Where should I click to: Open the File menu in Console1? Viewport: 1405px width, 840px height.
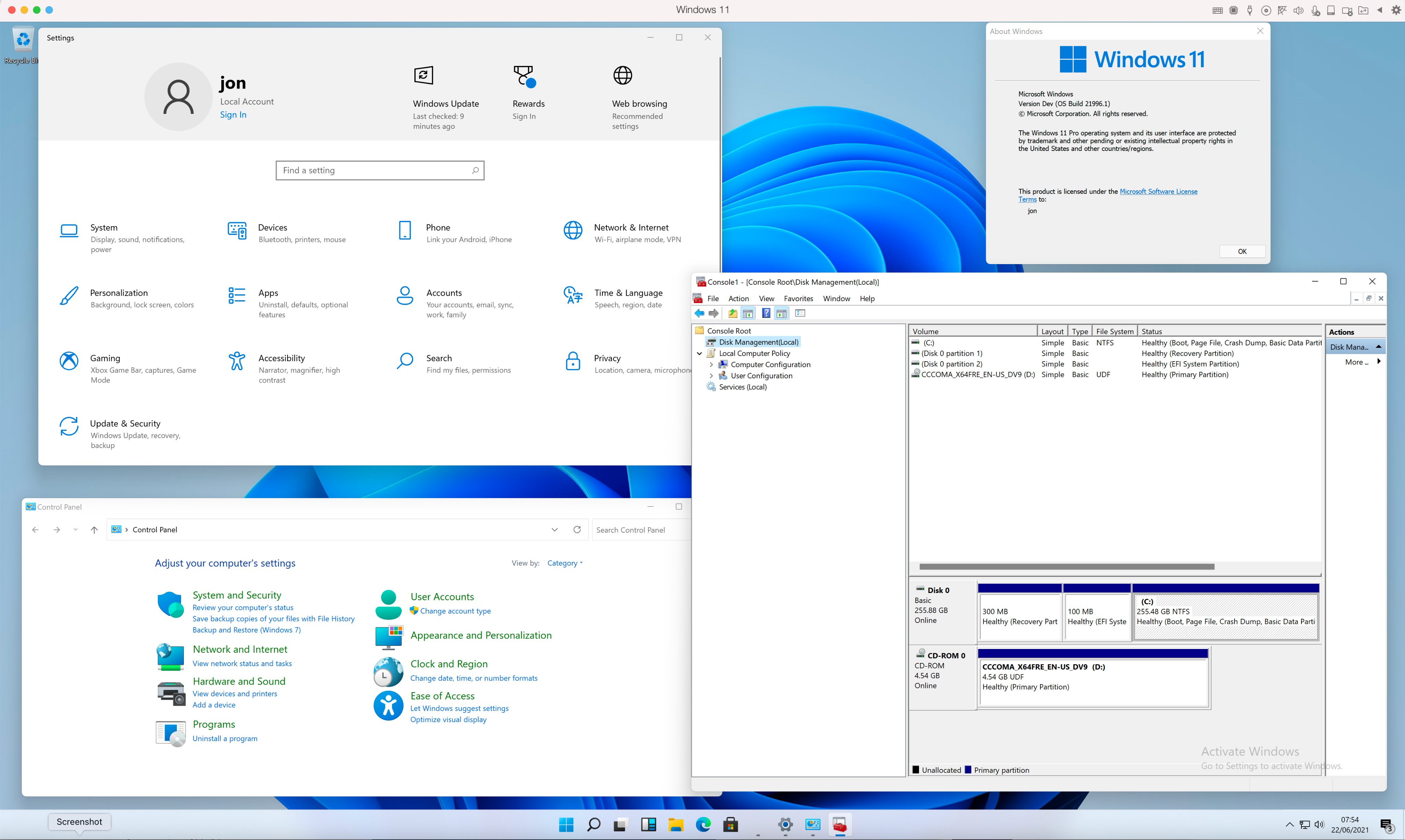point(713,298)
